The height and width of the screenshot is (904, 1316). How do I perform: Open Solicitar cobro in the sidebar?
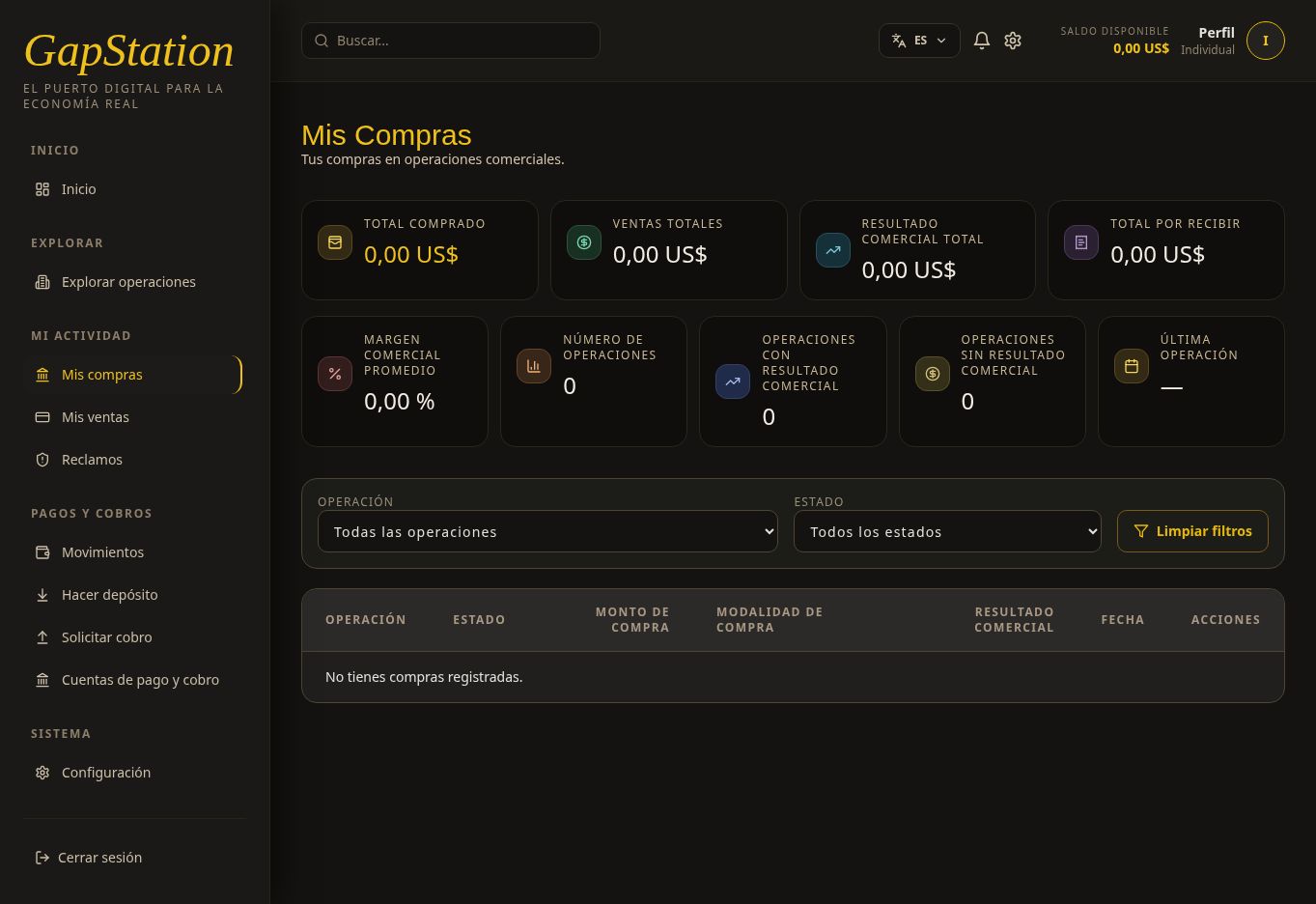[134, 637]
